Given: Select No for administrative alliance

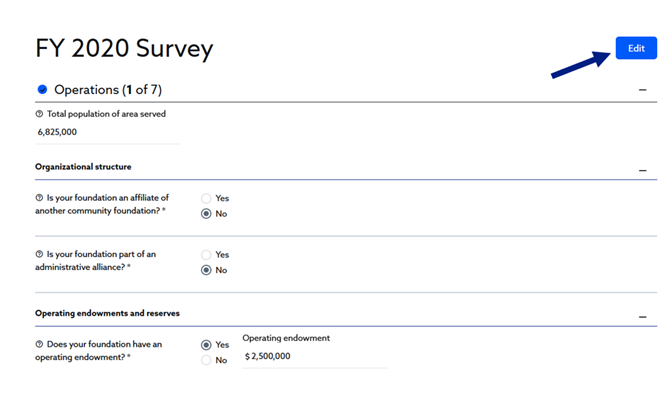Looking at the screenshot, I should click(206, 270).
